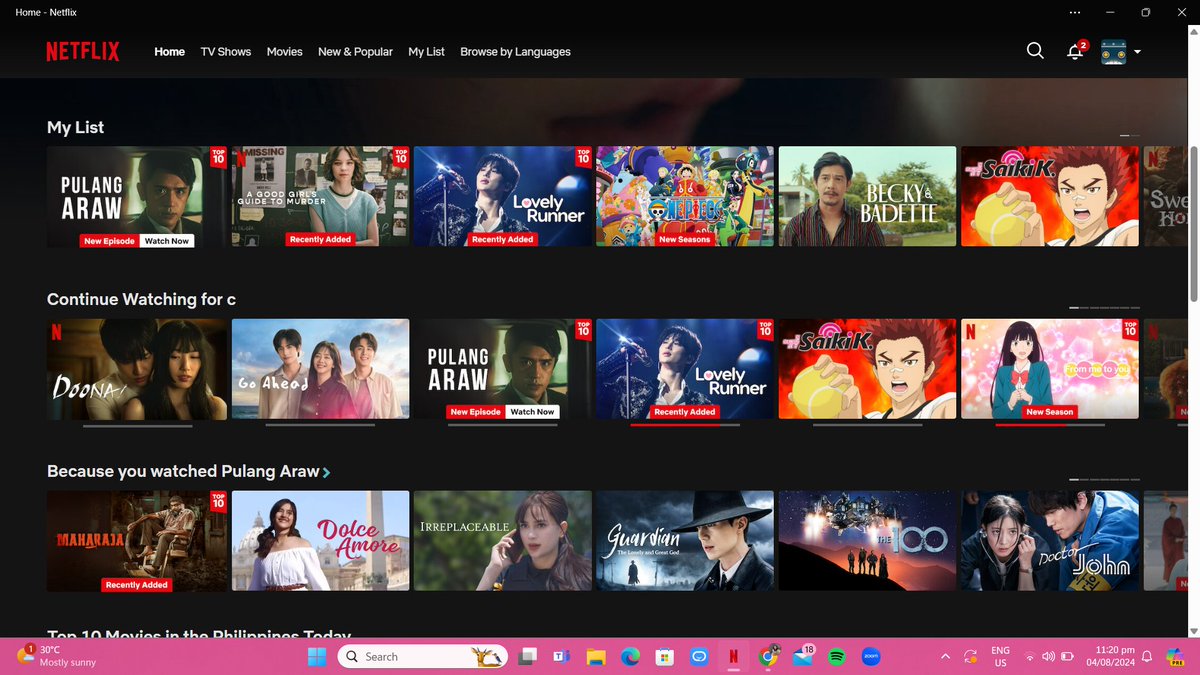This screenshot has height=675, width=1200.
Task: Expand the profile menu caret arrow
Action: pyautogui.click(x=1138, y=52)
